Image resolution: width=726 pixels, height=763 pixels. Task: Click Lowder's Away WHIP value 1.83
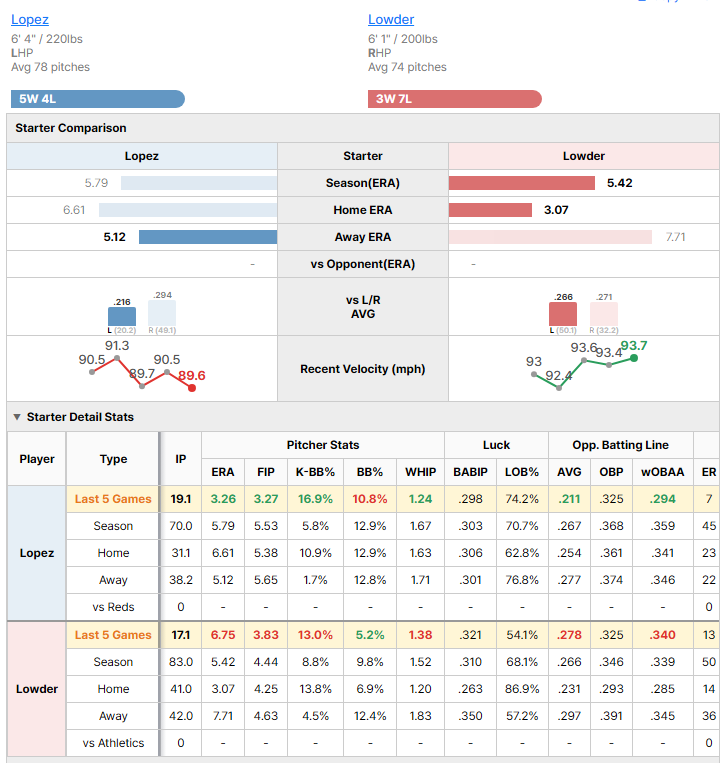[x=420, y=716]
